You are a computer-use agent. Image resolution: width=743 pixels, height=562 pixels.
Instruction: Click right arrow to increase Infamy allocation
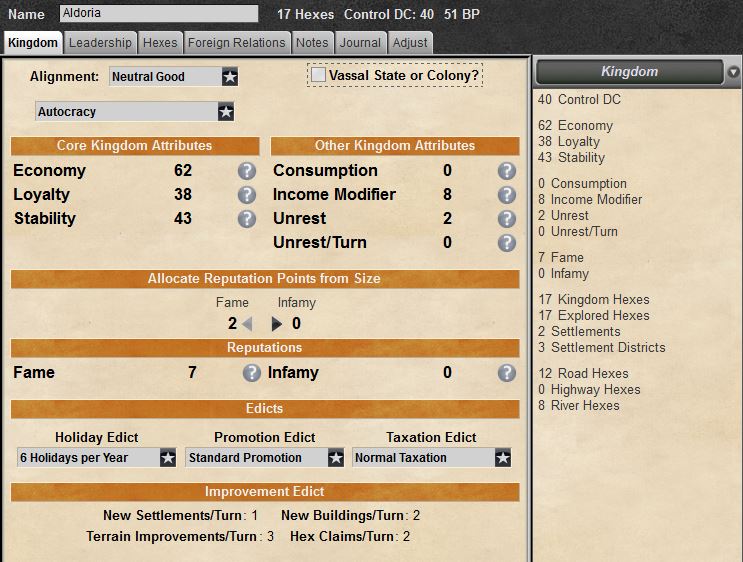tap(277, 324)
